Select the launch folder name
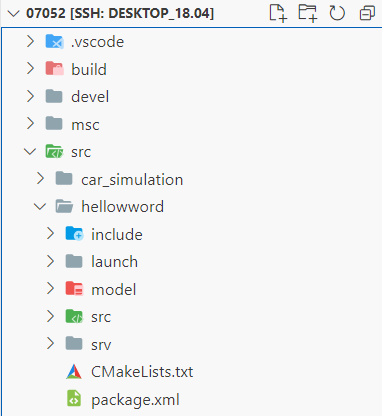Image resolution: width=382 pixels, height=416 pixels. point(115,262)
